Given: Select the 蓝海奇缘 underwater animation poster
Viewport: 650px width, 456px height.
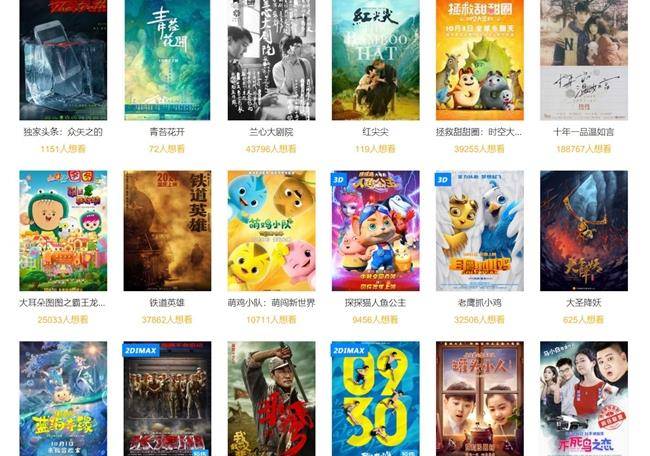Looking at the screenshot, I should (63, 399).
